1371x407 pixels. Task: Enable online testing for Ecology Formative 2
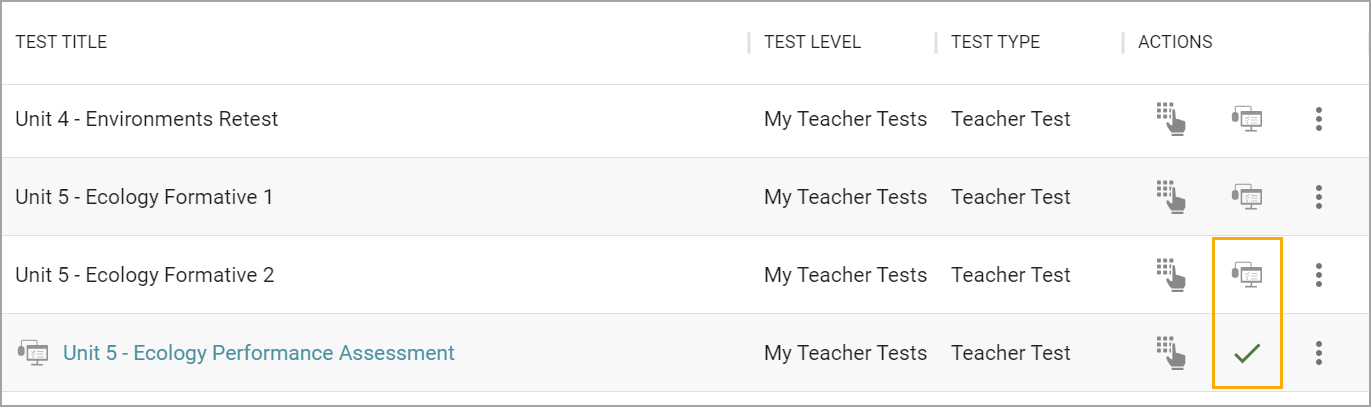coord(1246,275)
